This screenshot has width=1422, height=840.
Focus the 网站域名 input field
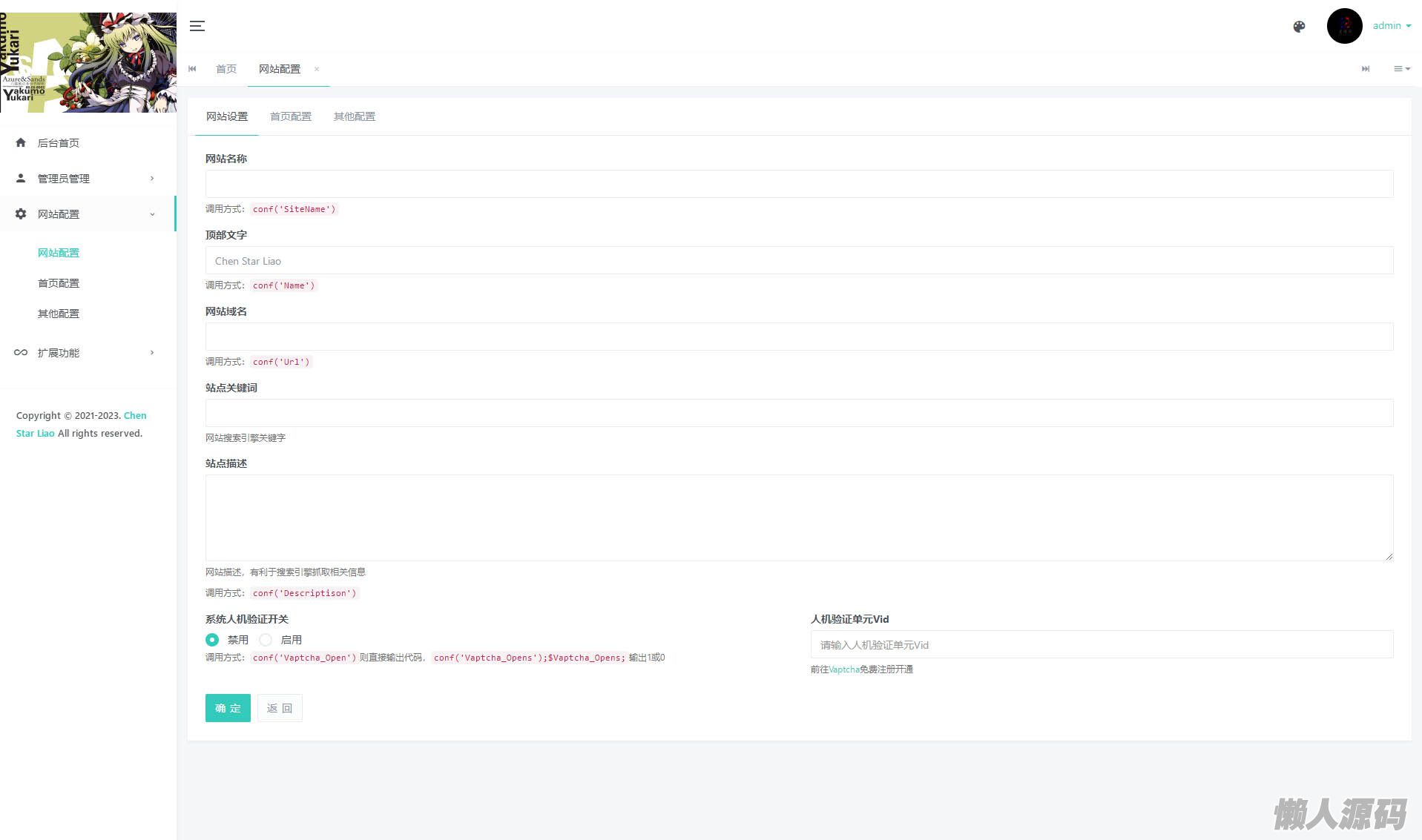click(799, 337)
